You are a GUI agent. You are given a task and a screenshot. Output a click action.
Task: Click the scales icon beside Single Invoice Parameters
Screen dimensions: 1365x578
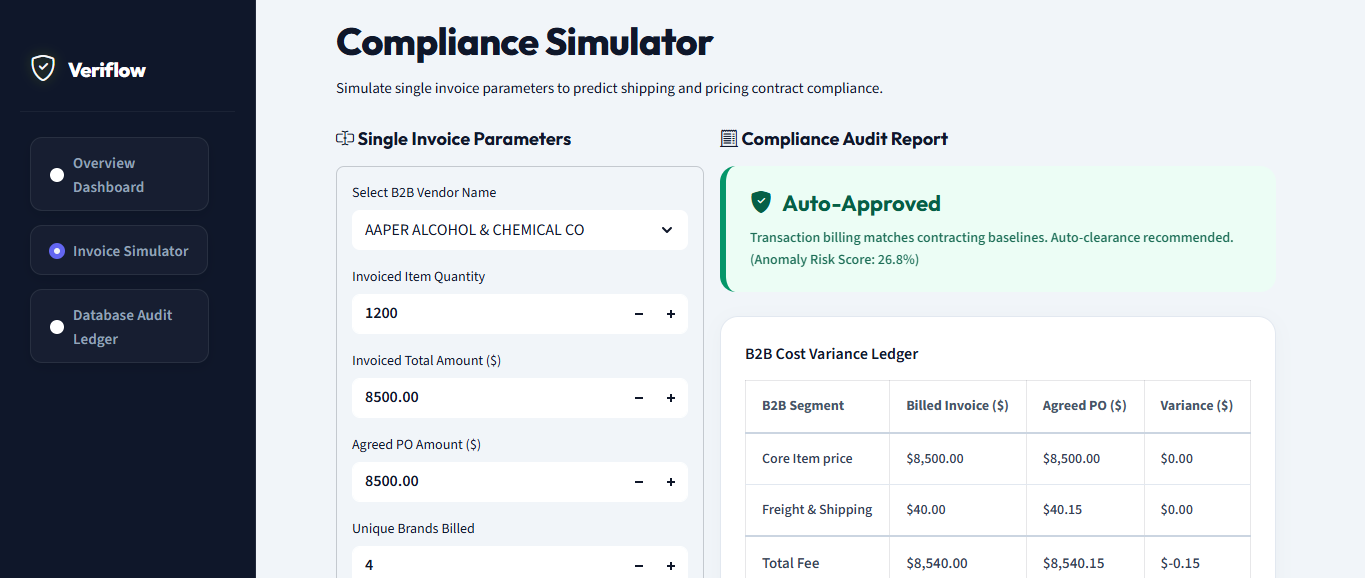pos(345,139)
